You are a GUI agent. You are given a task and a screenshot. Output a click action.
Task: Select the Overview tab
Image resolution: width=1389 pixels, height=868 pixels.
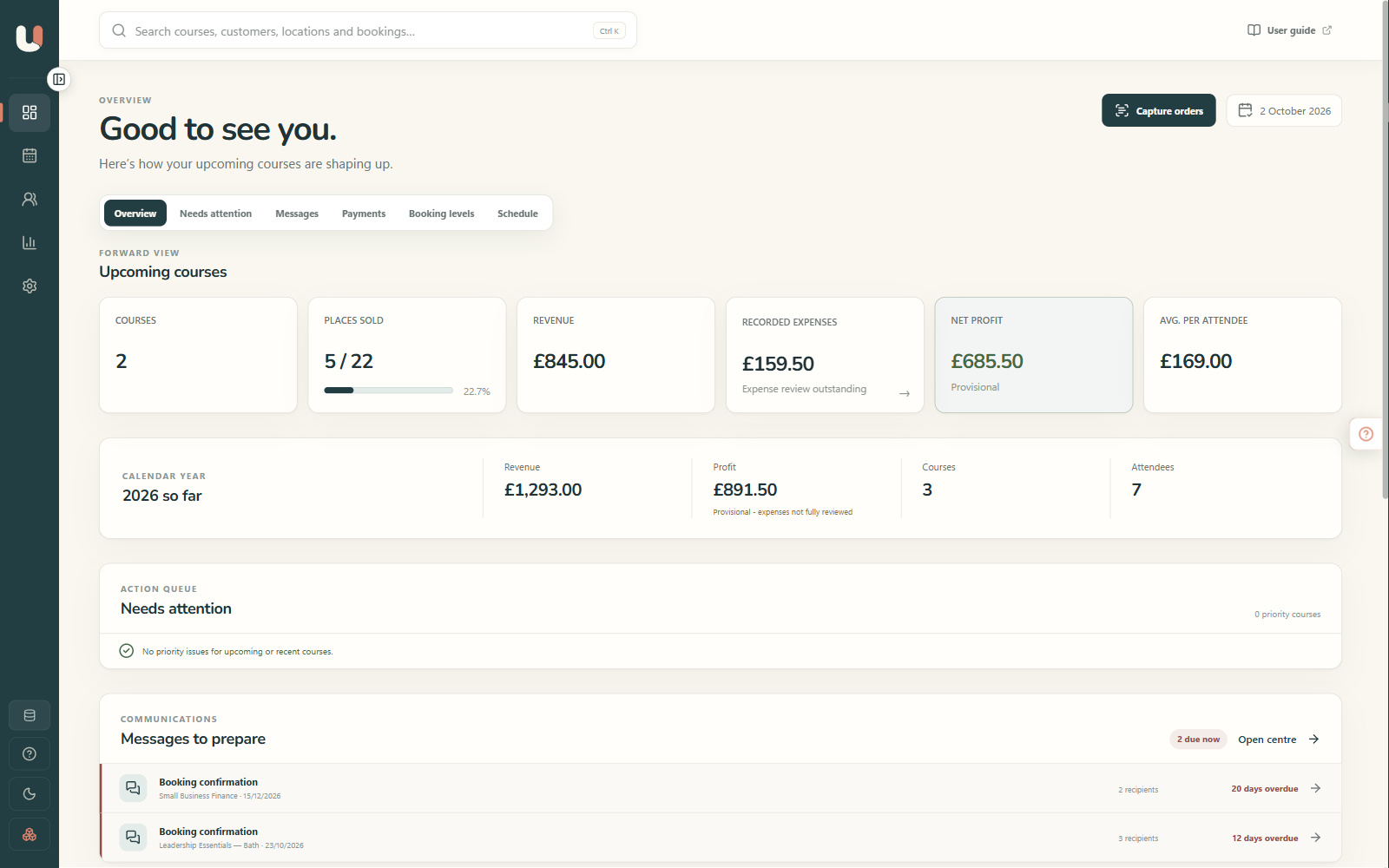[135, 213]
